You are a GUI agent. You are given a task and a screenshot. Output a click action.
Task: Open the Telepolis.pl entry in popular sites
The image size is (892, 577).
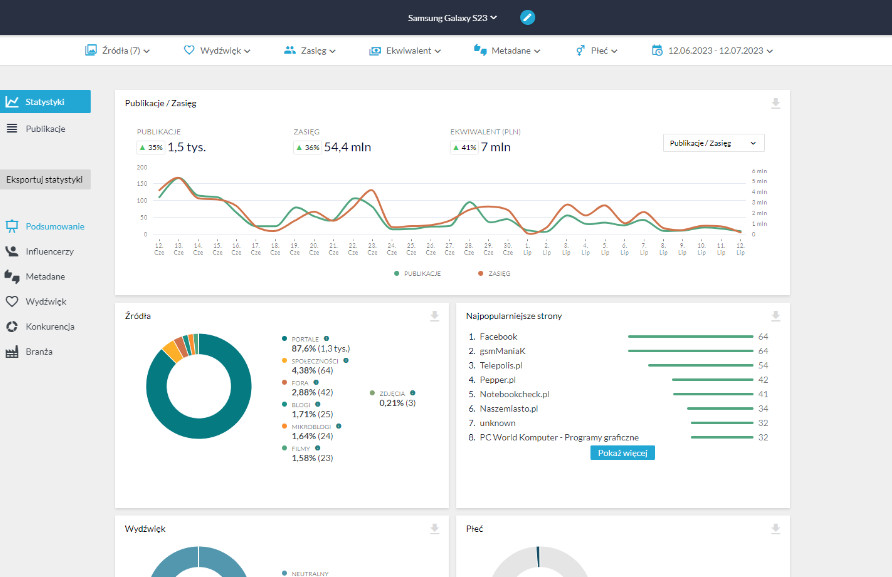501,365
